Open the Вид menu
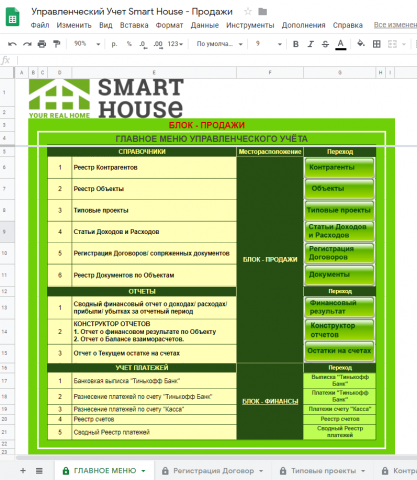Image resolution: width=417 pixels, height=480 pixels. coord(106,25)
